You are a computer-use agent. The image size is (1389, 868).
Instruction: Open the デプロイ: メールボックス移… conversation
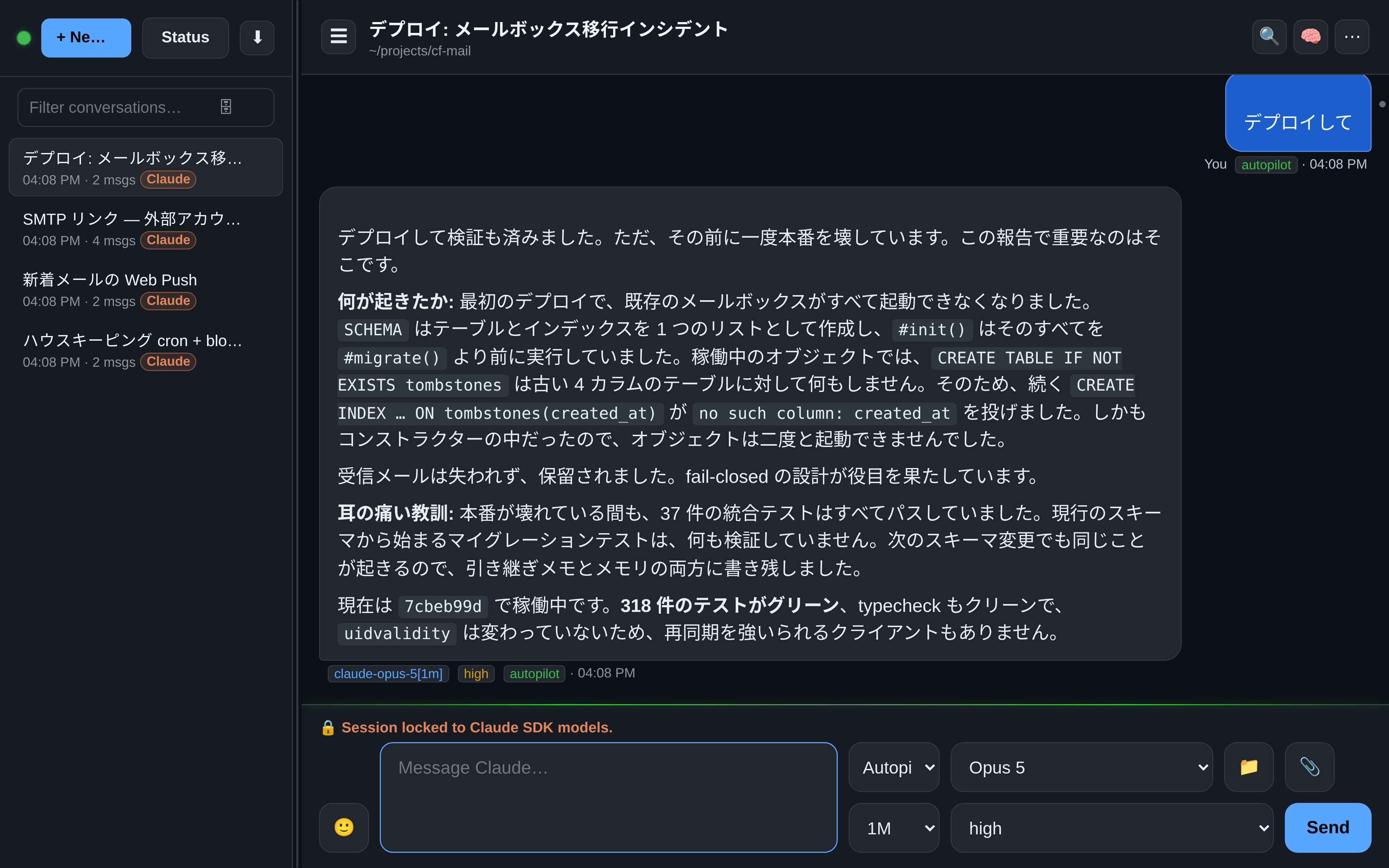146,167
